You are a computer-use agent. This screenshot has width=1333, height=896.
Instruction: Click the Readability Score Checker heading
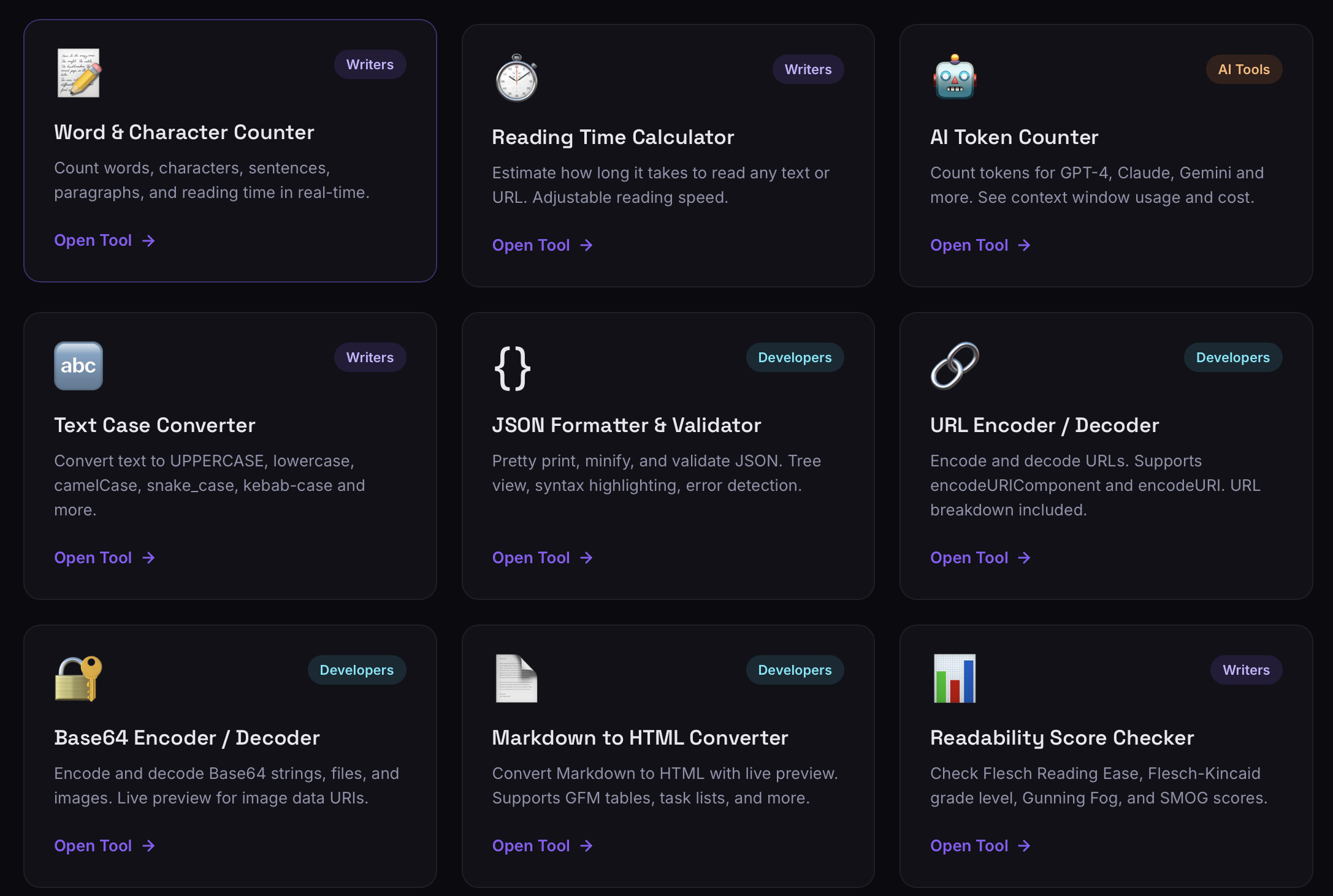pos(1062,738)
